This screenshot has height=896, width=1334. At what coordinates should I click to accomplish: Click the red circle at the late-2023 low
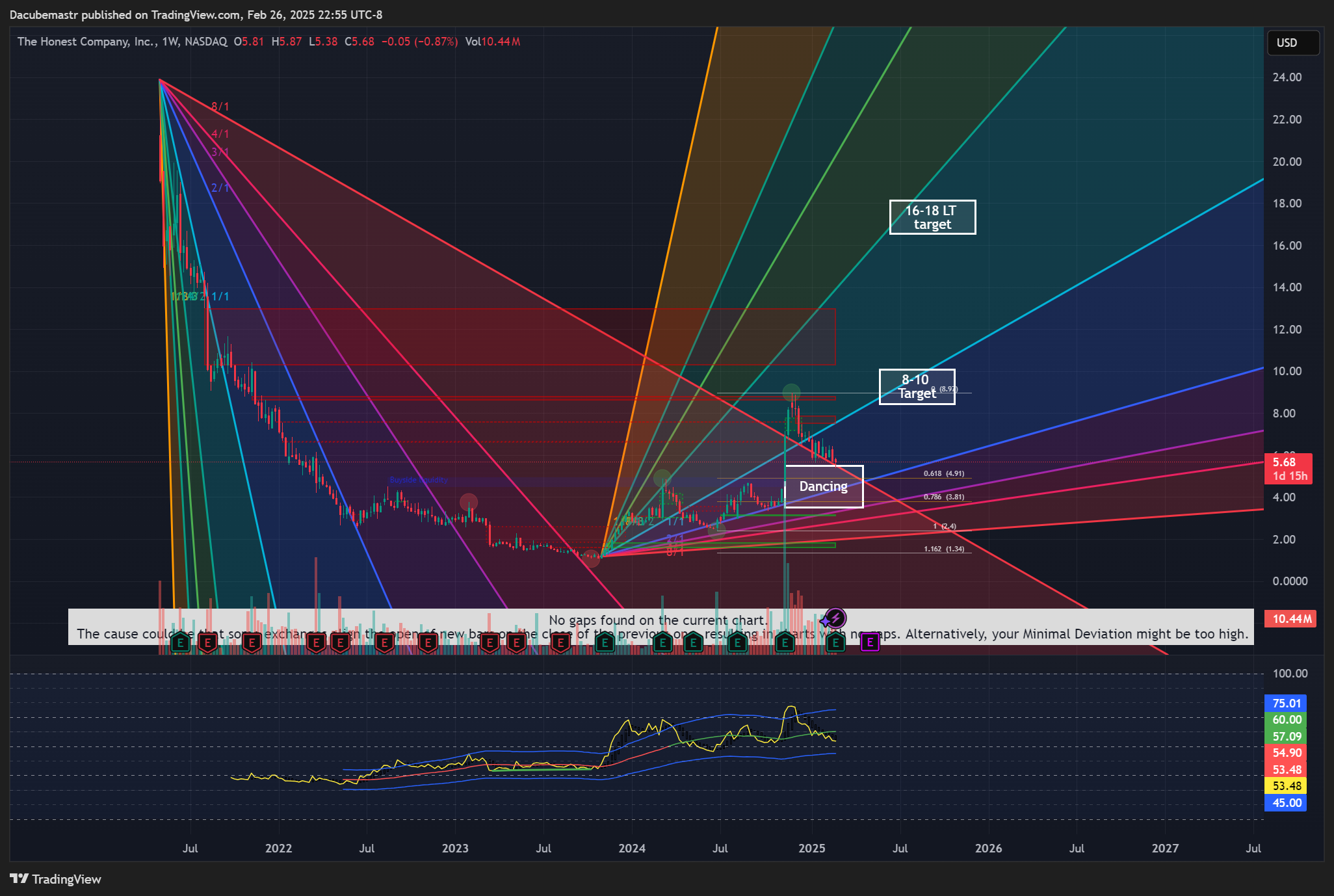tap(591, 559)
